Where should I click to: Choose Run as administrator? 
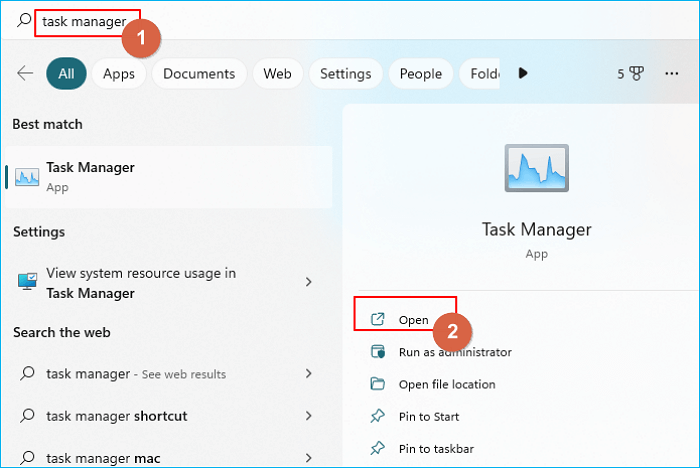click(x=455, y=352)
